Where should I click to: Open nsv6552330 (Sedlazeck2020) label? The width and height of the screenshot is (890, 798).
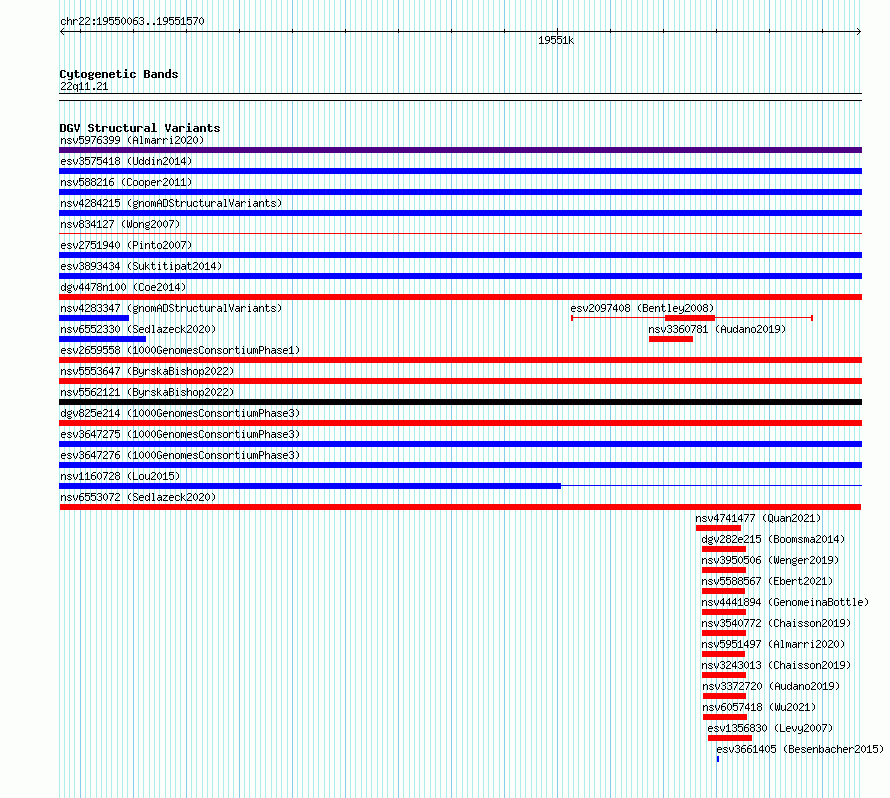click(138, 329)
